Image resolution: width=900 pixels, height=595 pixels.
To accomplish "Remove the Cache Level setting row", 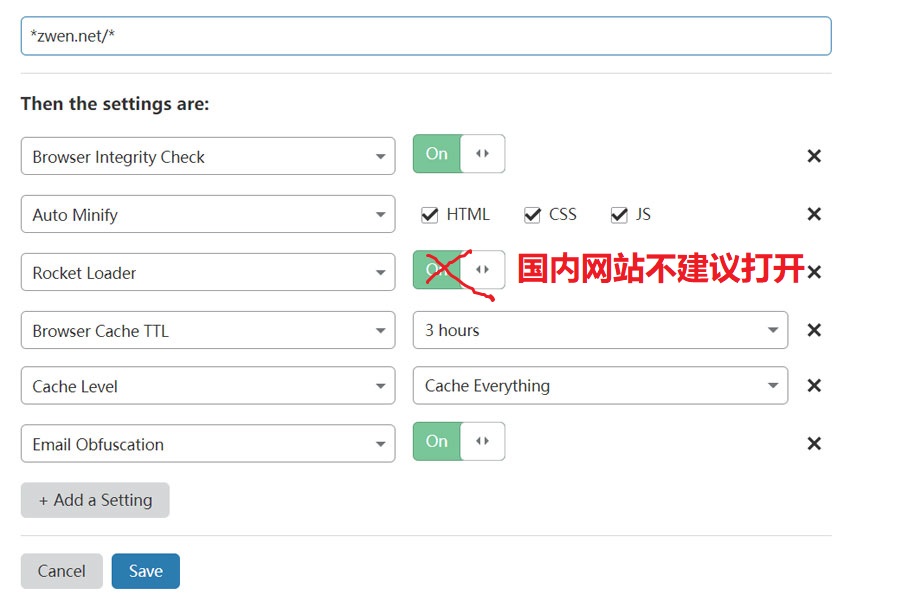I will pos(814,386).
